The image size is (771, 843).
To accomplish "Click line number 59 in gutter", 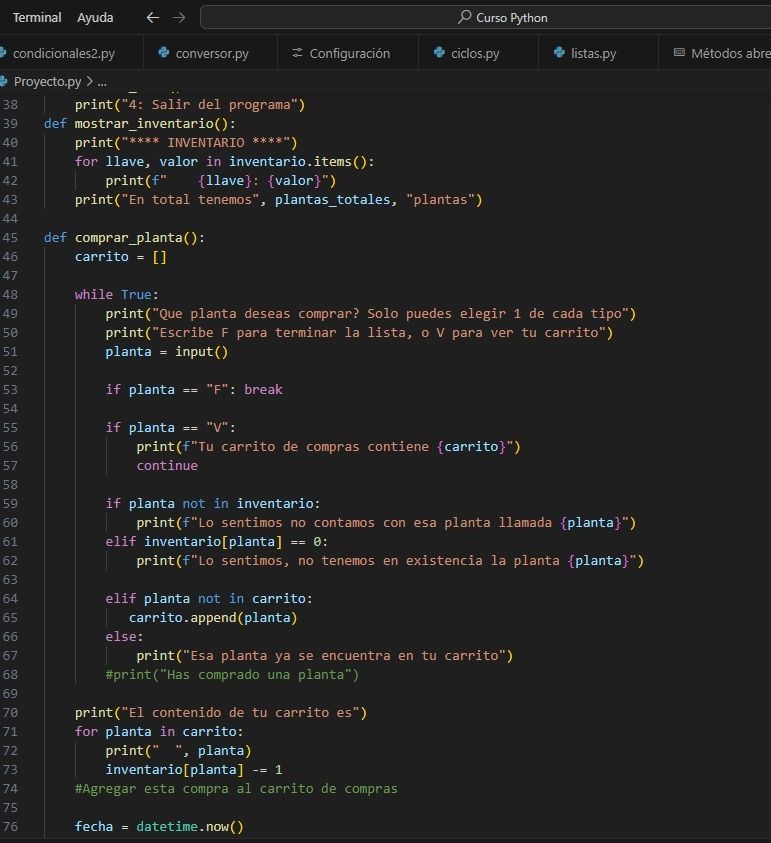I will (10, 504).
